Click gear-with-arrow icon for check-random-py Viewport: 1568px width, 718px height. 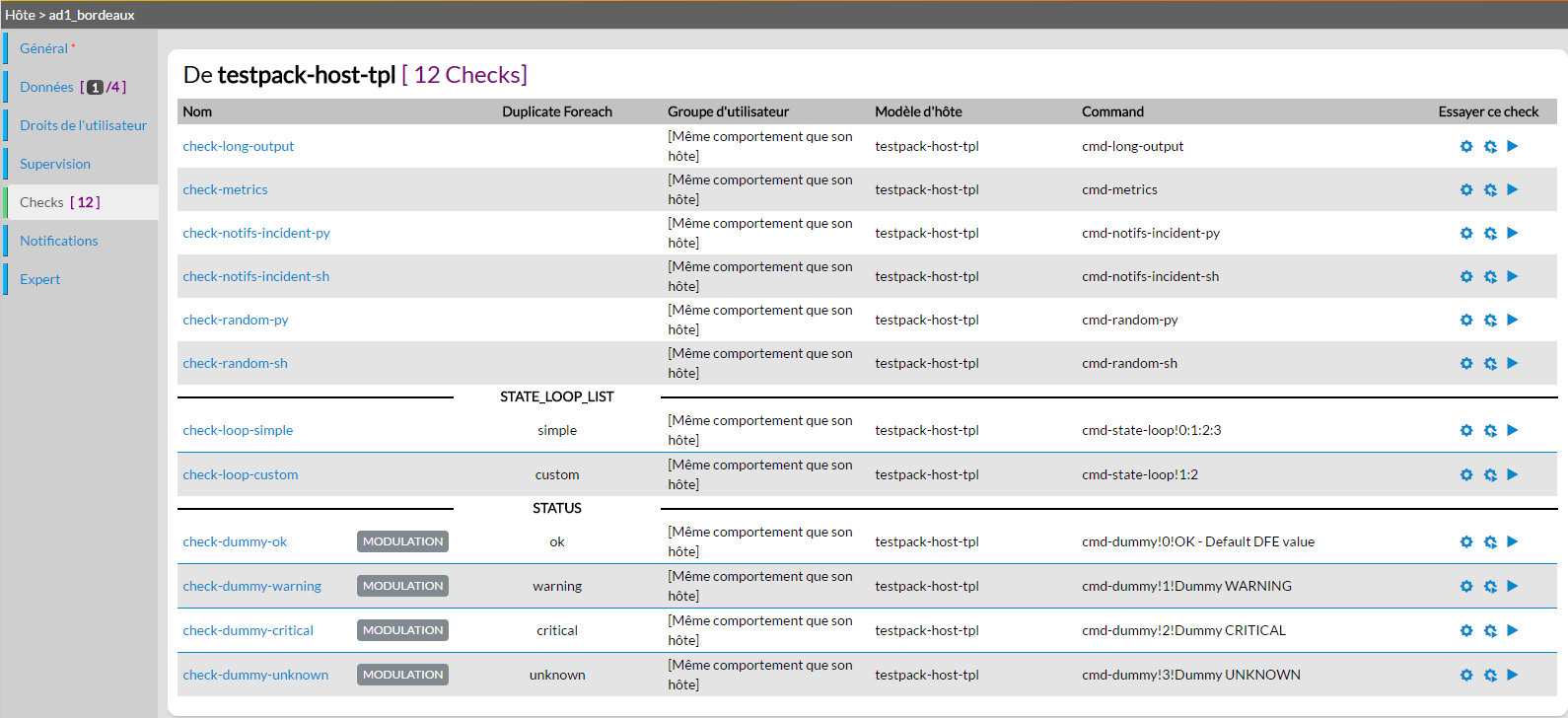[x=1490, y=321]
